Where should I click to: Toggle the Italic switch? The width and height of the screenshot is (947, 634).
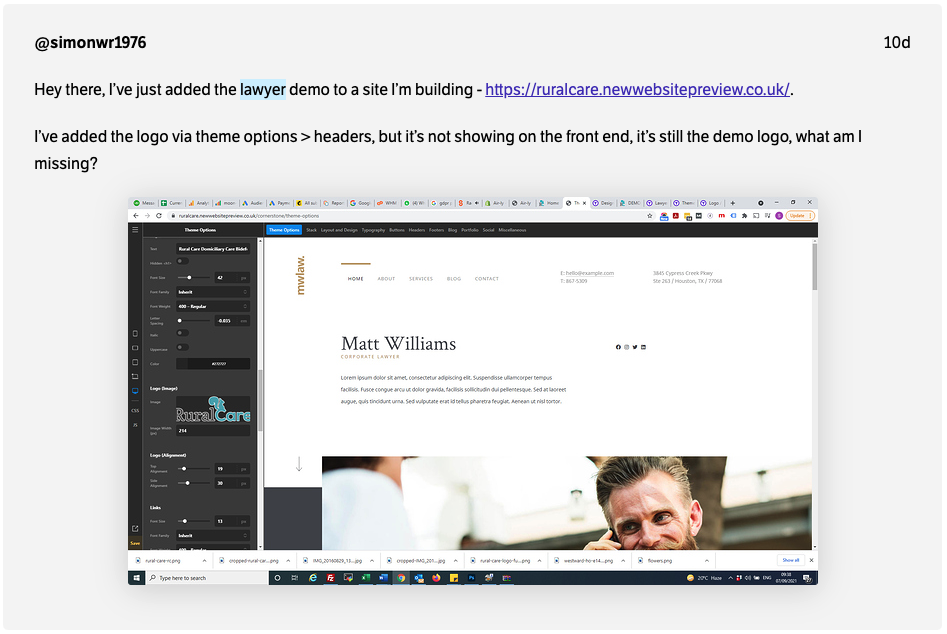coord(182,333)
